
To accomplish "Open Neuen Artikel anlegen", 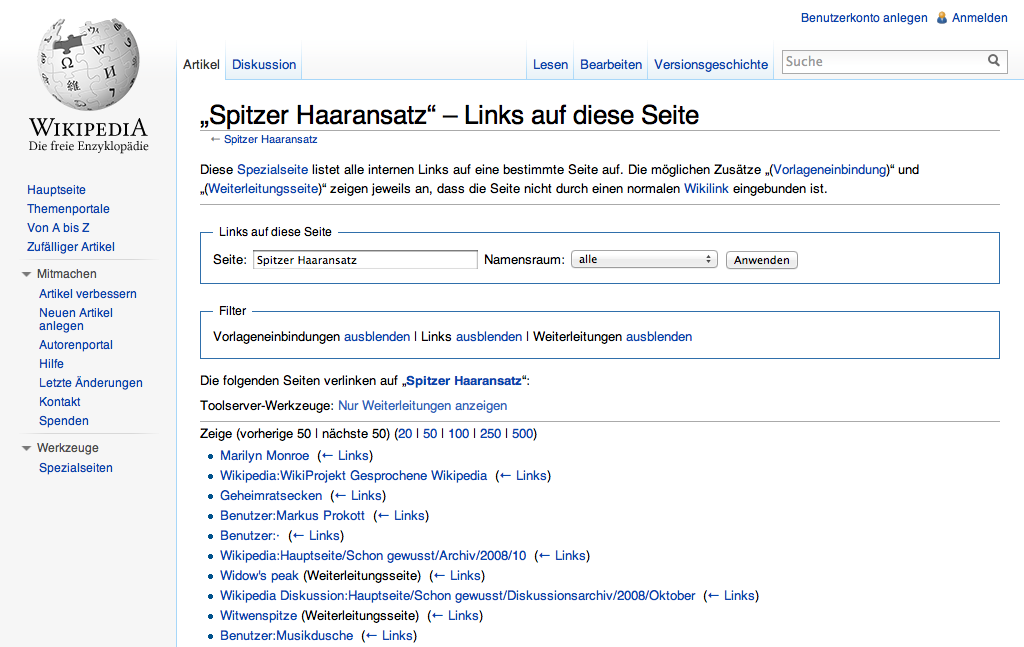I will tap(76, 319).
